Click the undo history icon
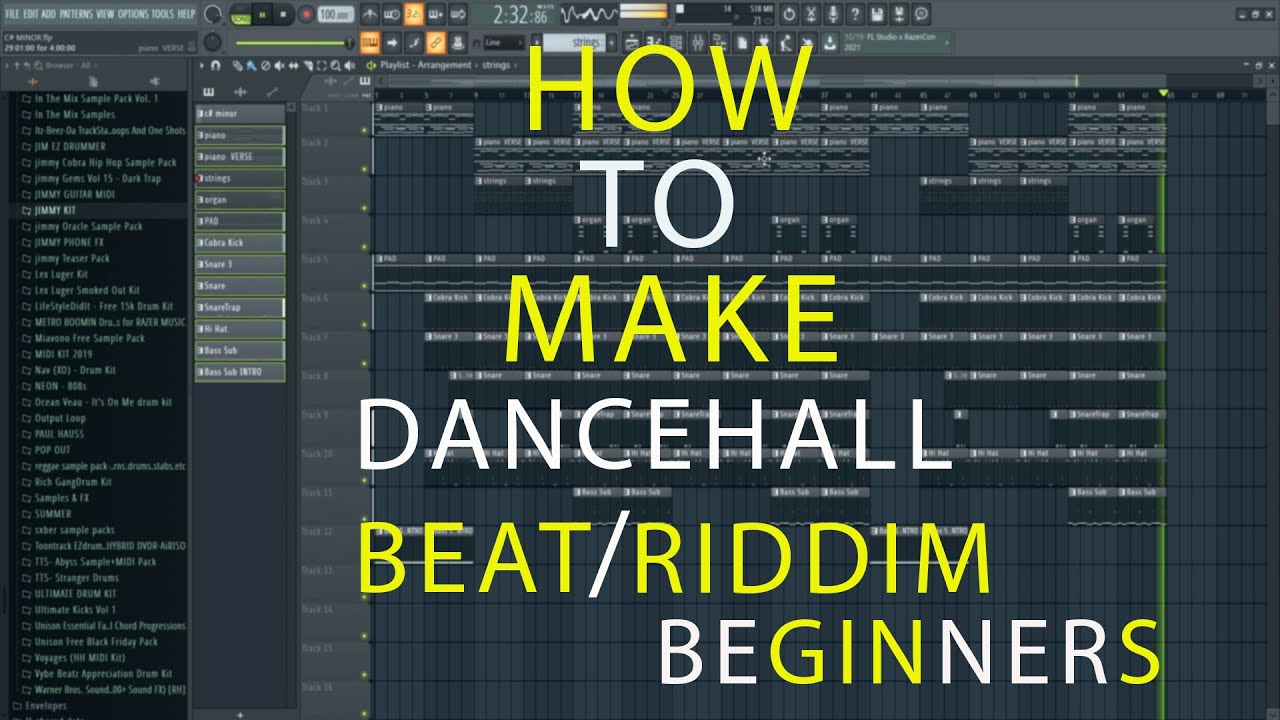 click(788, 15)
